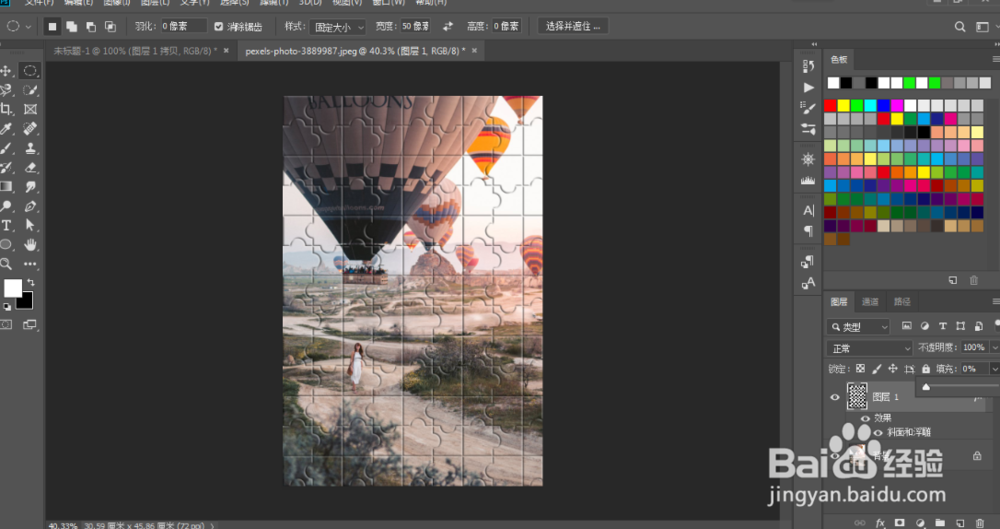This screenshot has height=529, width=1000.
Task: Select the Lasso tool
Action: [x=6, y=90]
